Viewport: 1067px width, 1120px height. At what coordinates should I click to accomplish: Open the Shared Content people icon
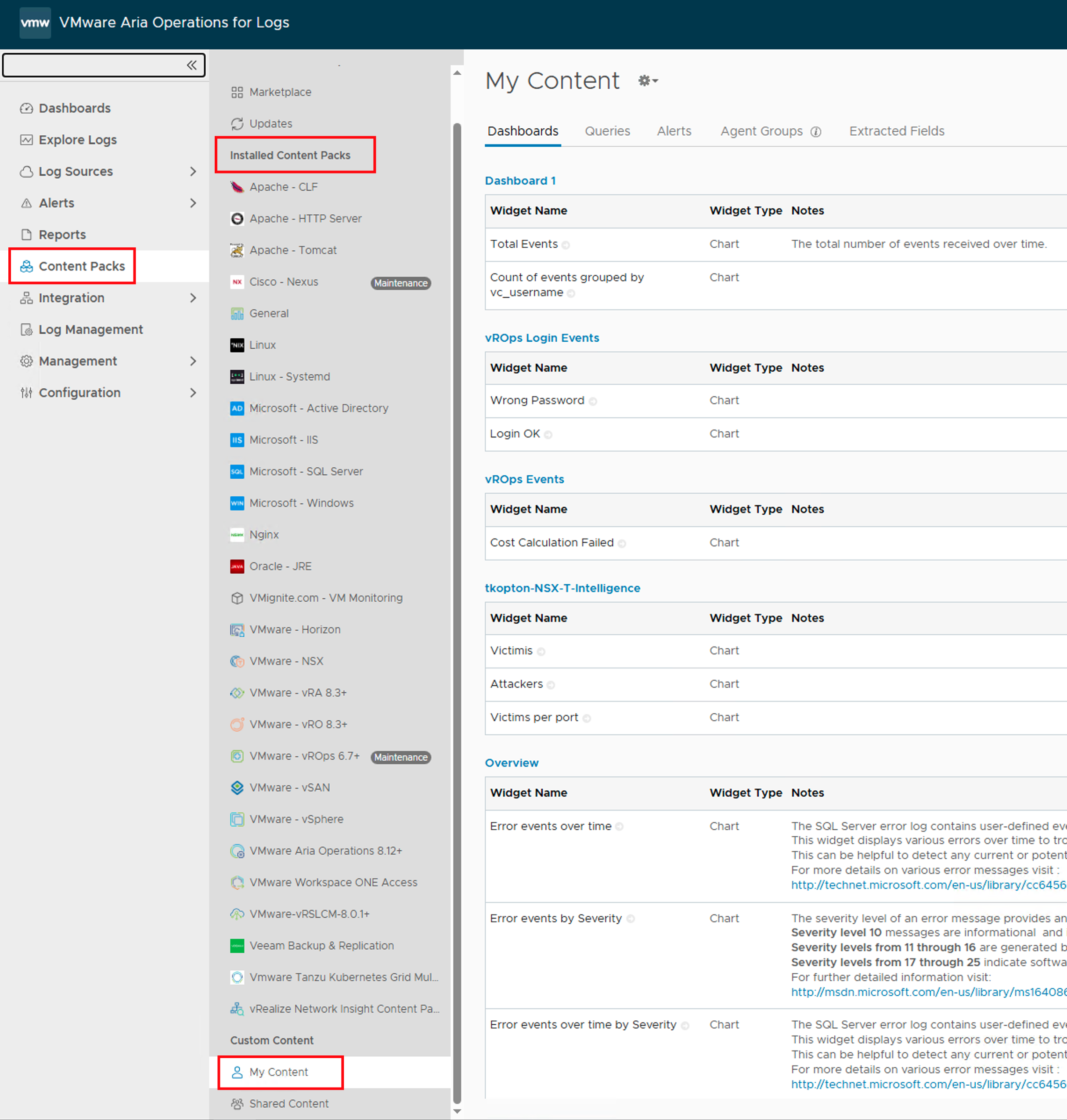(237, 1103)
